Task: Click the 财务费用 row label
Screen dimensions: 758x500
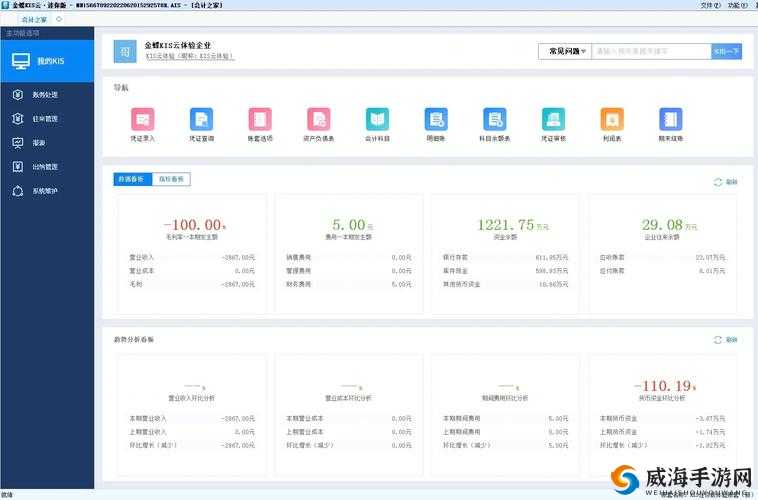Action: (298, 284)
